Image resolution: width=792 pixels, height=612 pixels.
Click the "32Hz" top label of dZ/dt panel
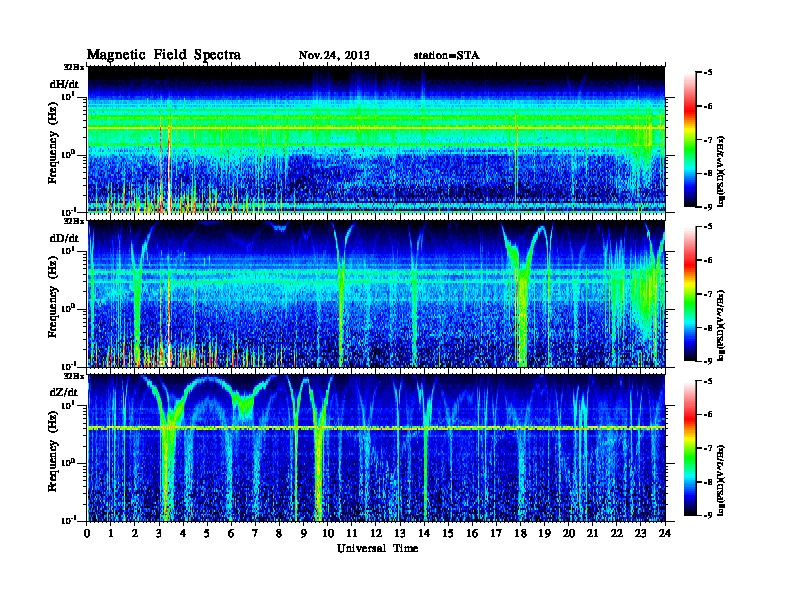point(74,376)
